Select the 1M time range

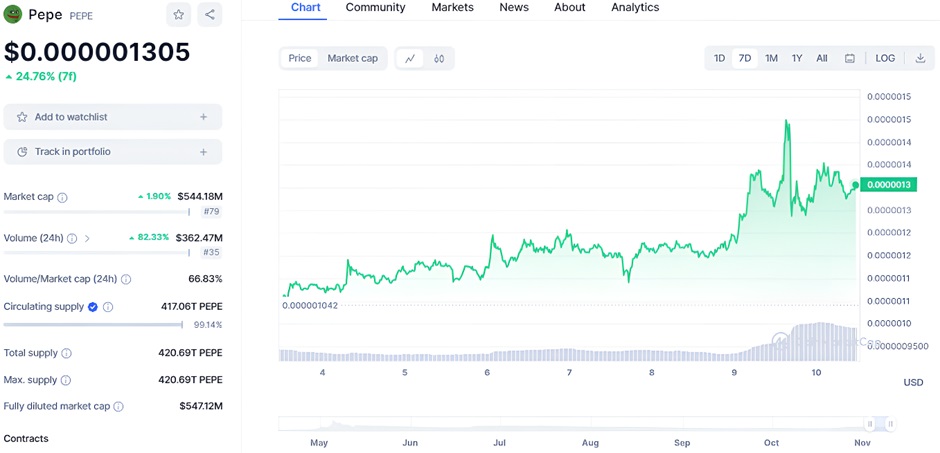[771, 59]
